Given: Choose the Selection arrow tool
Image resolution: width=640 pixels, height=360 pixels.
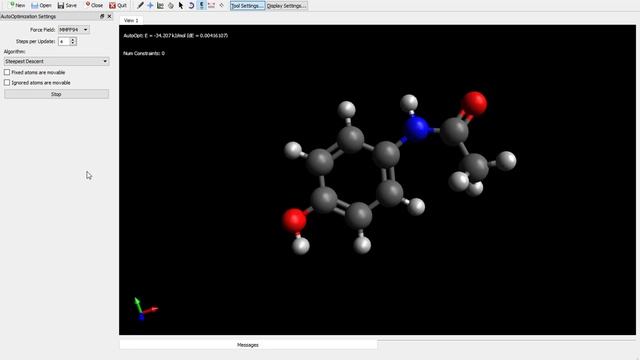Looking at the screenshot, I should (181, 5).
